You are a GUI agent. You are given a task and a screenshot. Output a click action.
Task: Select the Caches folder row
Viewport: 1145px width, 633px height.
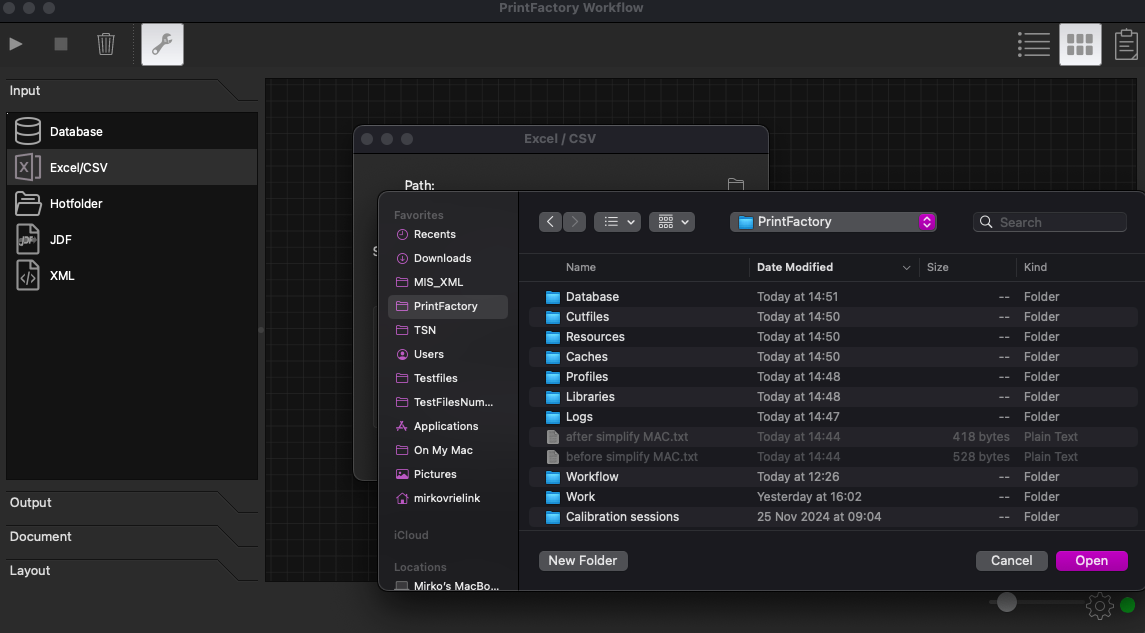(833, 357)
